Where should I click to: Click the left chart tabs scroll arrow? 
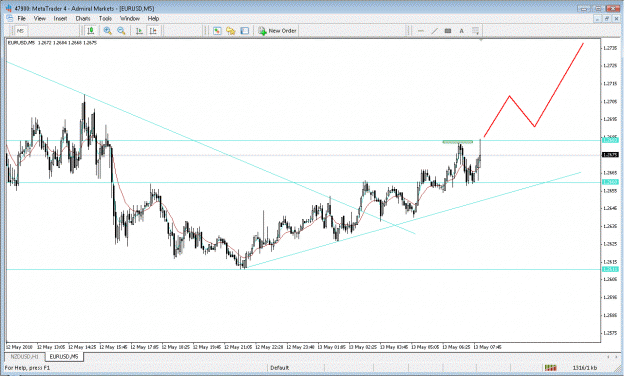click(608, 356)
